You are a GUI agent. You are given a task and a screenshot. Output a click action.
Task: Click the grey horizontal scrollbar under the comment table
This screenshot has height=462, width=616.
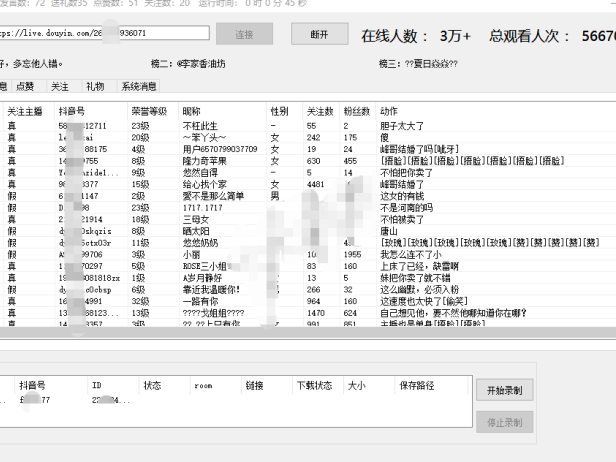coord(308,332)
